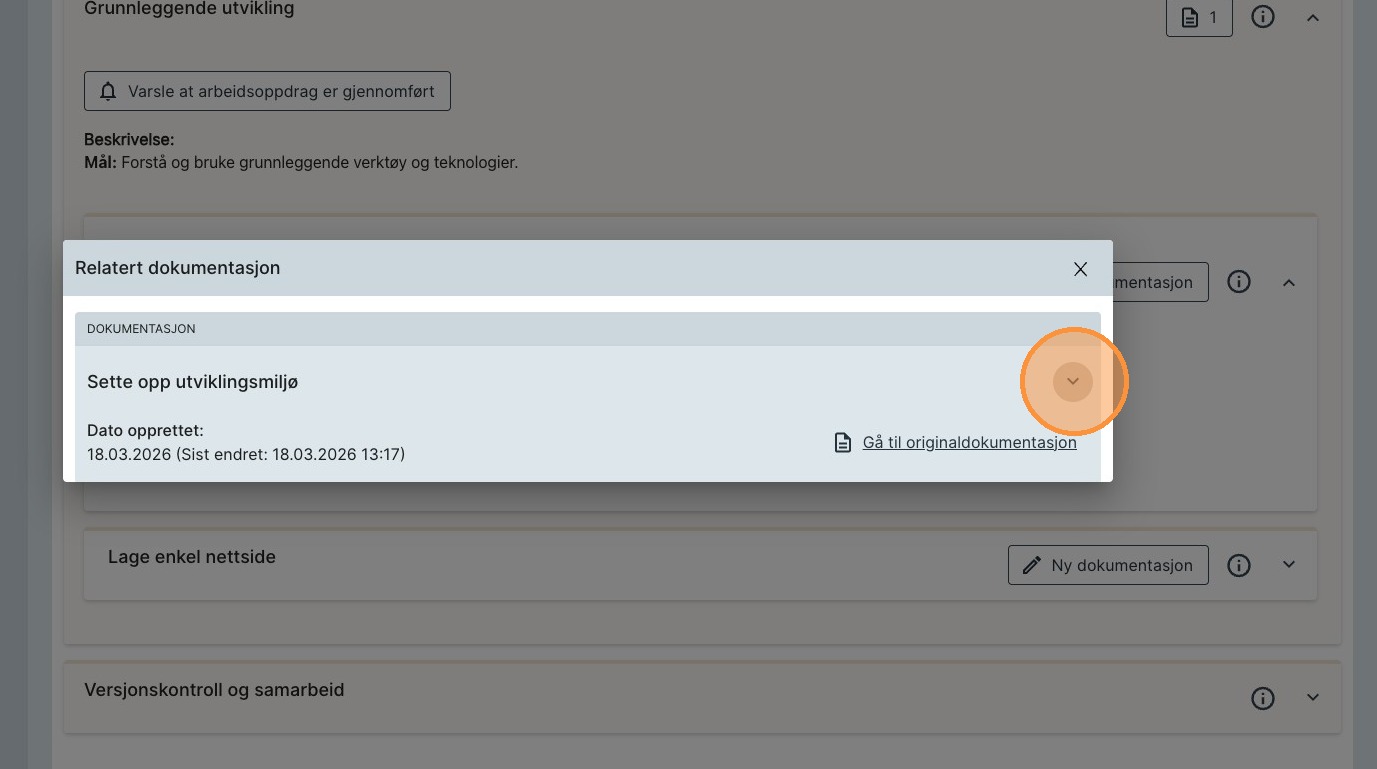Click the Grunnleggende utvikling heading
Viewport: 1377px width, 769px height.
coord(189,9)
